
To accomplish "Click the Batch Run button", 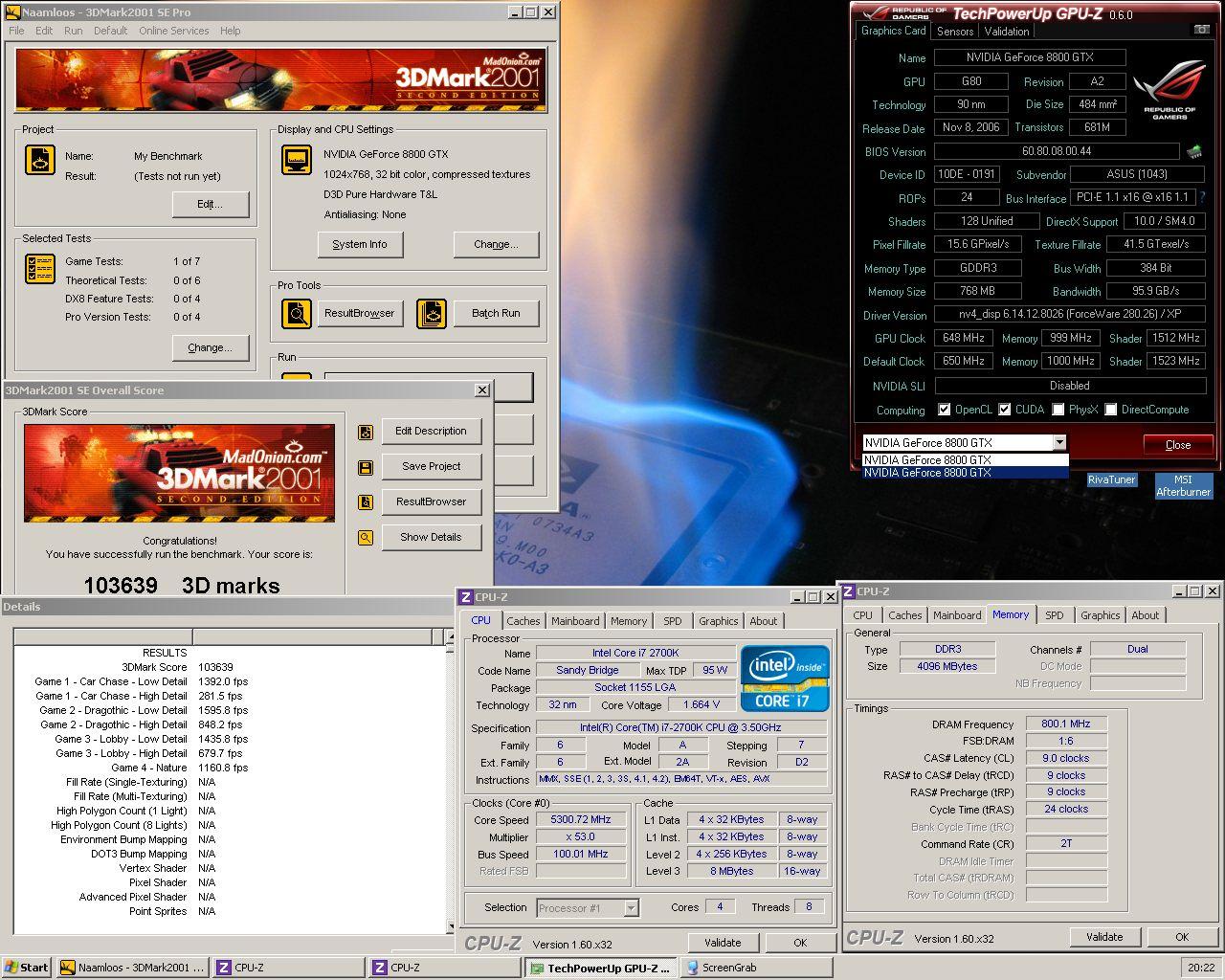I will [x=496, y=313].
